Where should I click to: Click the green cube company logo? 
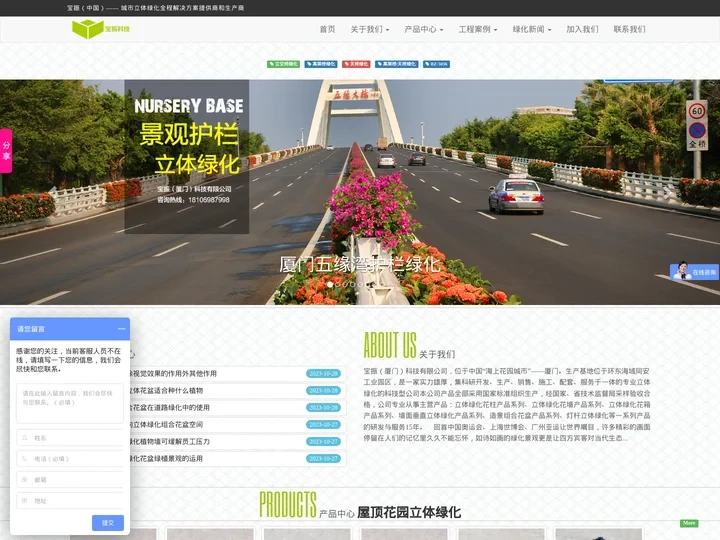pyautogui.click(x=101, y=29)
